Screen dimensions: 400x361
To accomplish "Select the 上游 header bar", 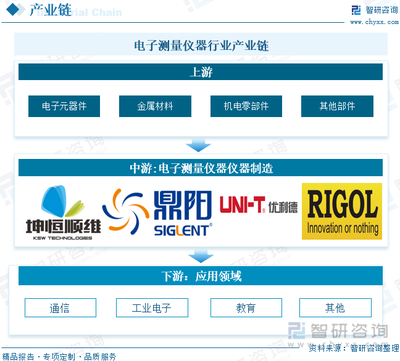I will point(200,72).
